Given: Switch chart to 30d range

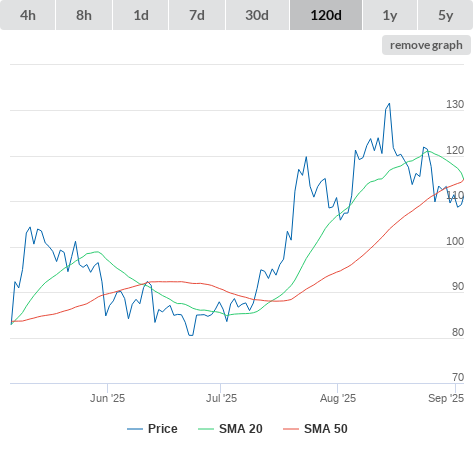Looking at the screenshot, I should pyautogui.click(x=257, y=15).
